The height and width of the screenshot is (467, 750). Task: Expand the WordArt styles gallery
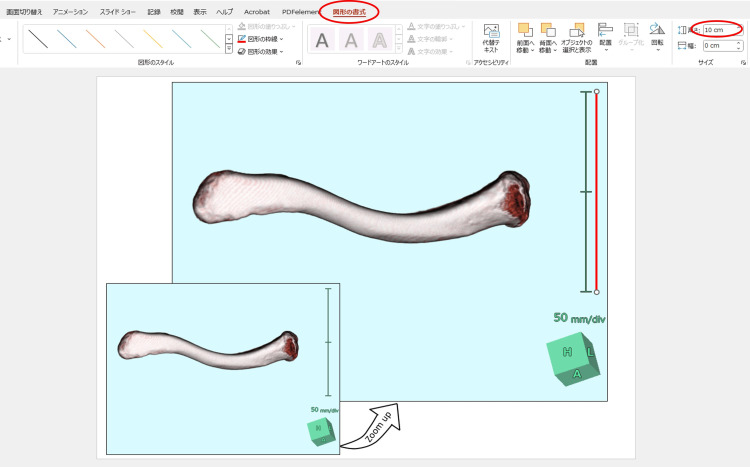point(399,49)
